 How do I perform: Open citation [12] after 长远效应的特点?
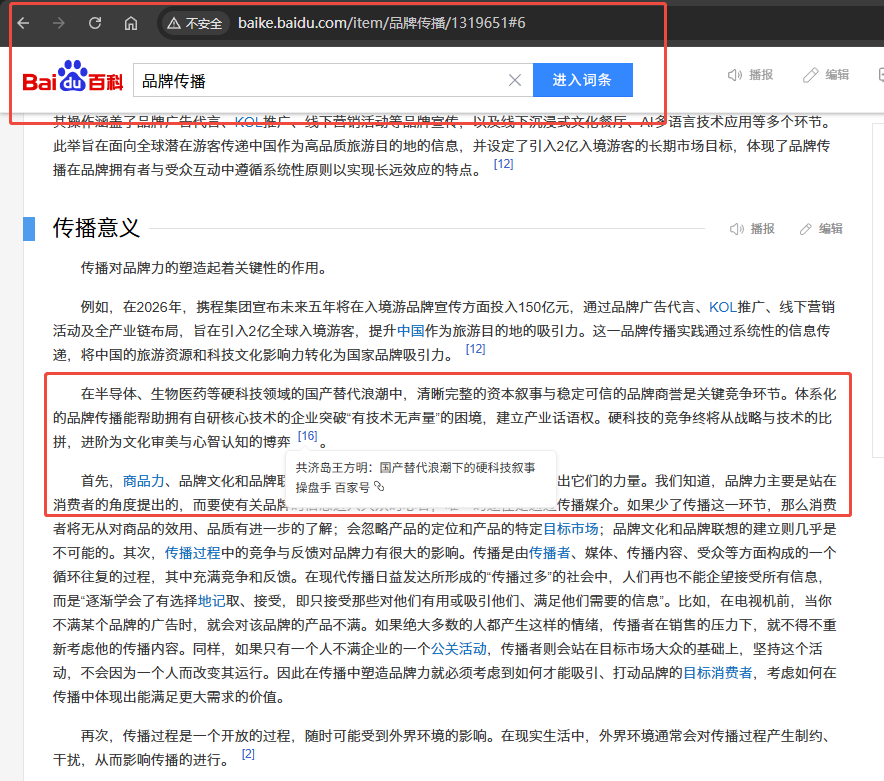tap(503, 164)
